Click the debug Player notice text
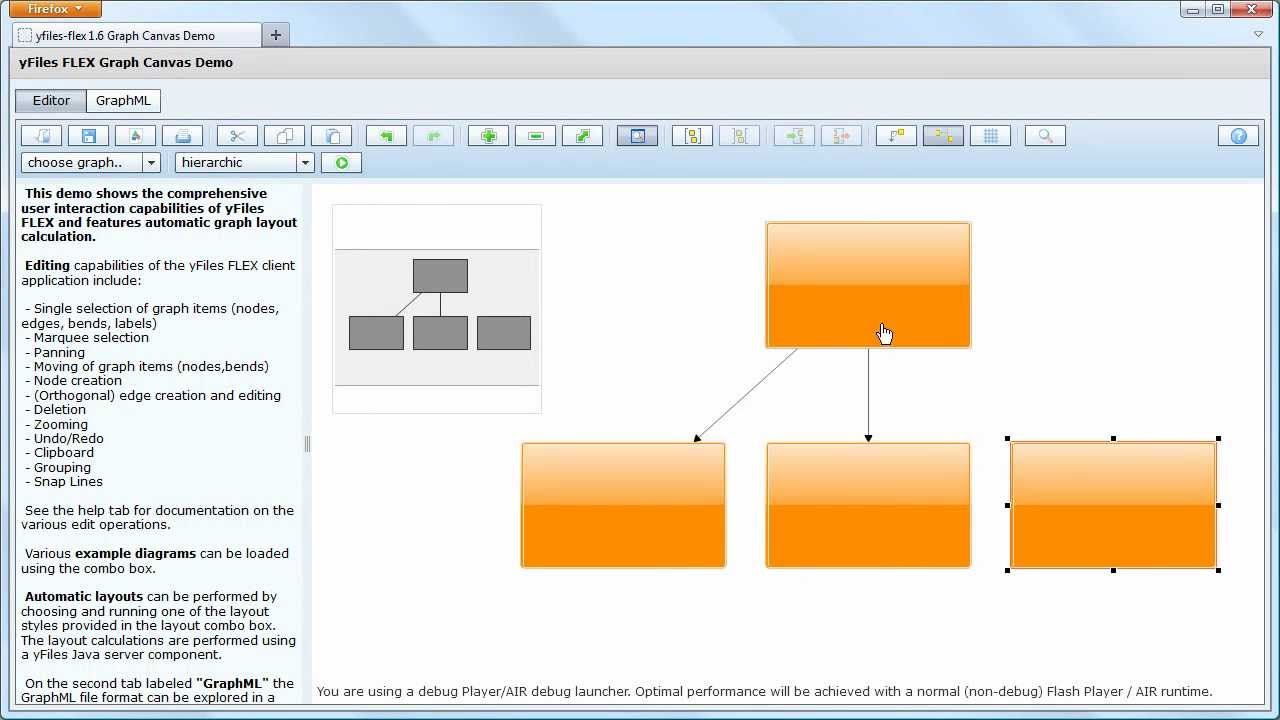The height and width of the screenshot is (720, 1280). tap(764, 691)
